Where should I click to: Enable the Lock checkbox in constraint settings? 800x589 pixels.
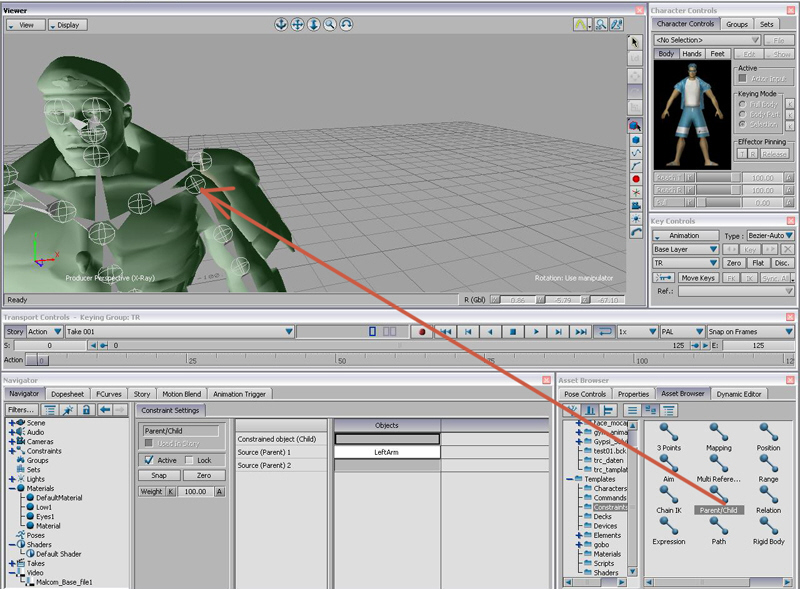click(188, 460)
